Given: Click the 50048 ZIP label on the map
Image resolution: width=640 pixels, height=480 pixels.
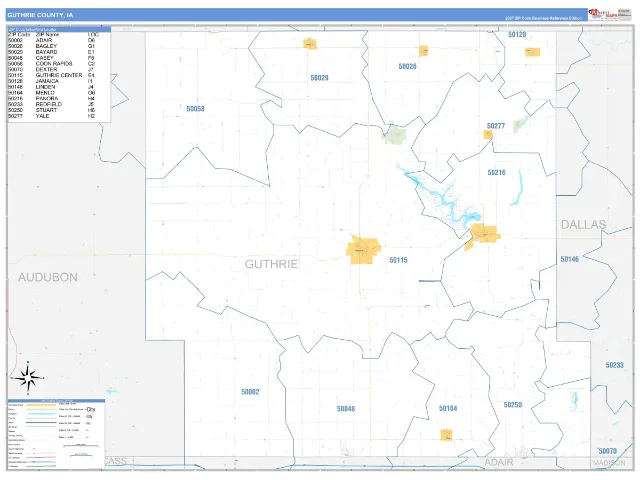Looking at the screenshot, I should [x=346, y=409].
